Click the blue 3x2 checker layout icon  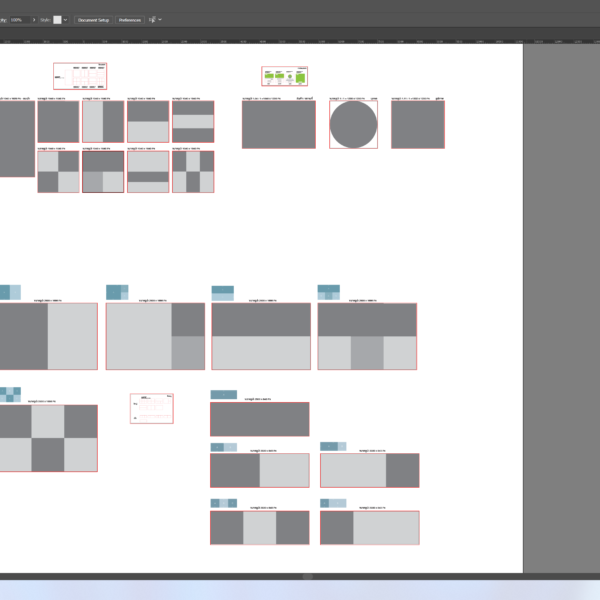pyautogui.click(x=10, y=395)
